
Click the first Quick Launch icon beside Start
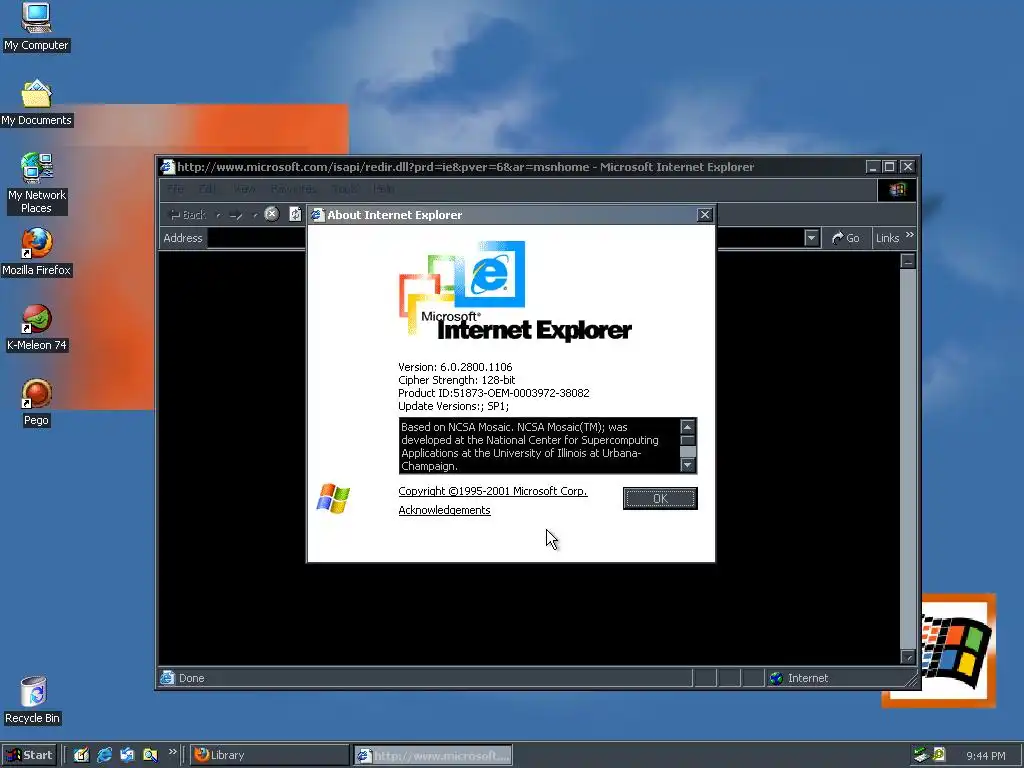coord(81,755)
